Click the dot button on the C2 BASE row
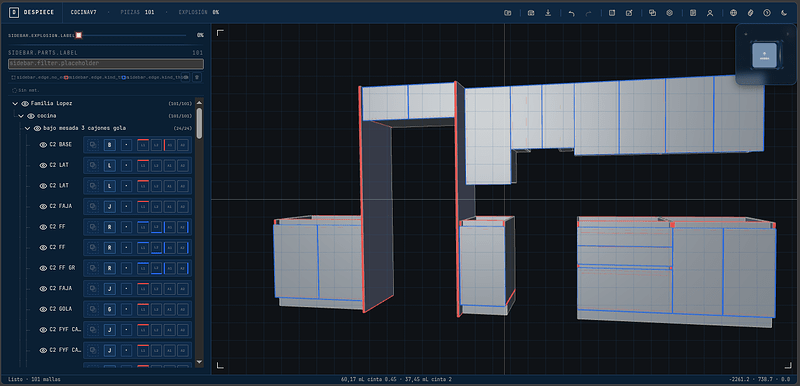 click(x=126, y=145)
